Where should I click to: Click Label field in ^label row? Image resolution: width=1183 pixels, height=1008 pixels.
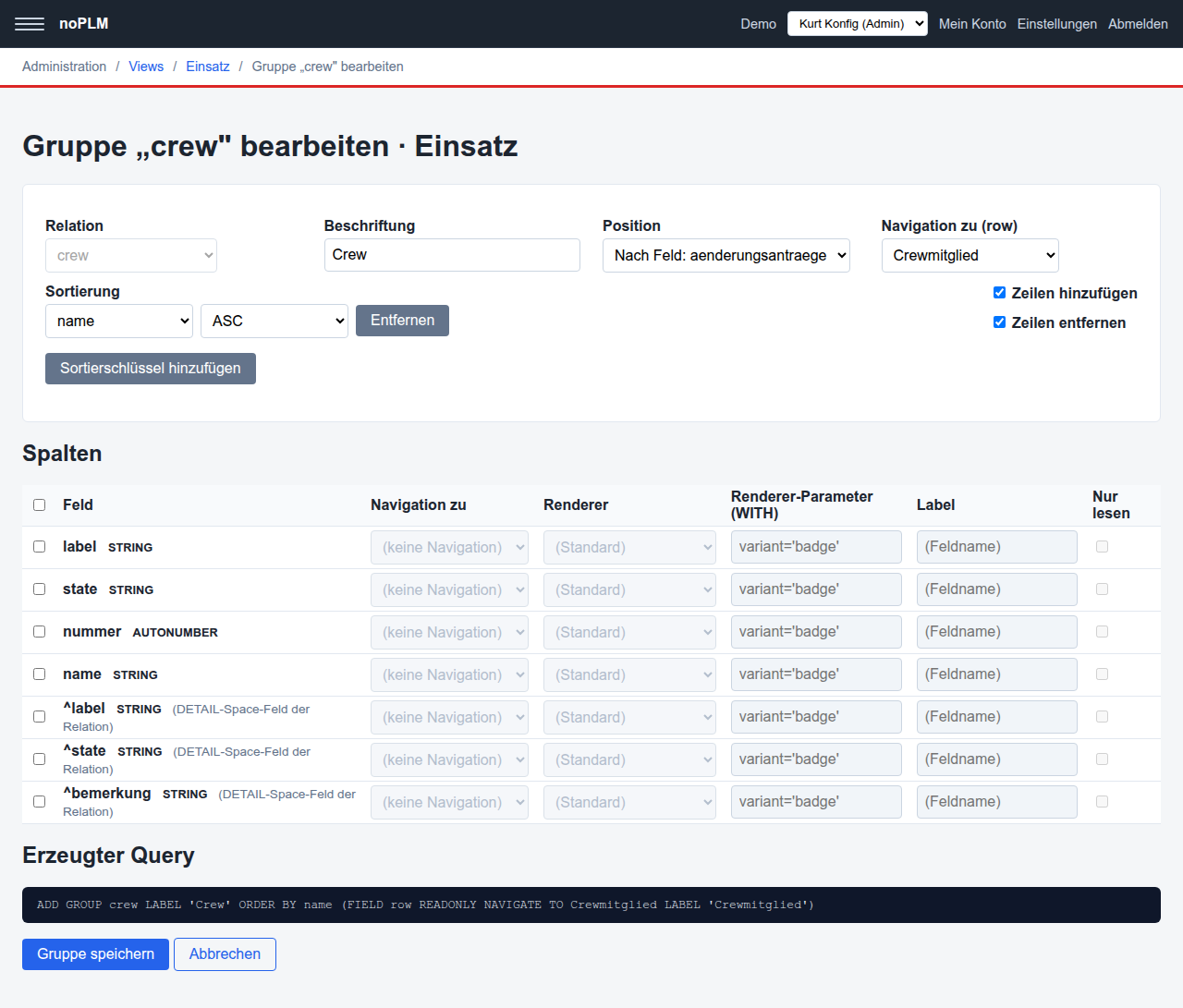[x=997, y=717]
